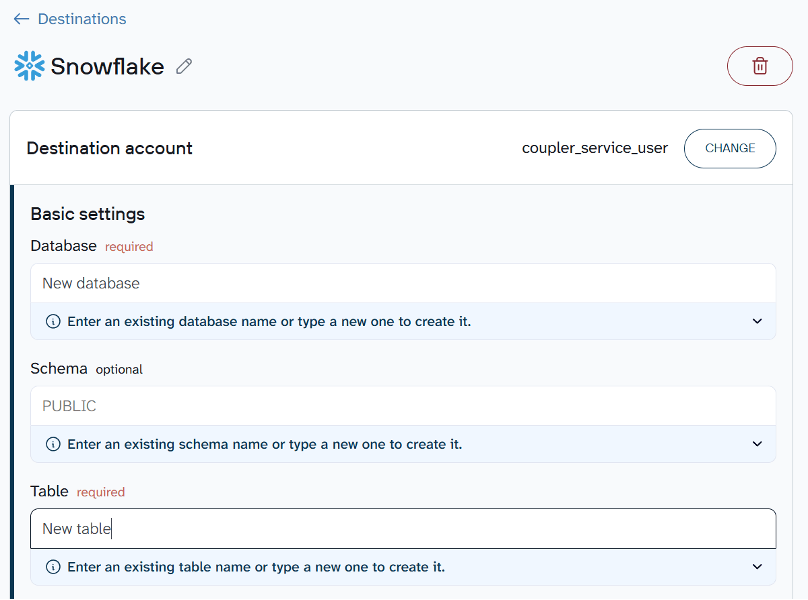Image resolution: width=808 pixels, height=600 pixels.
Task: Expand the table hint using its chevron
Action: 757,566
